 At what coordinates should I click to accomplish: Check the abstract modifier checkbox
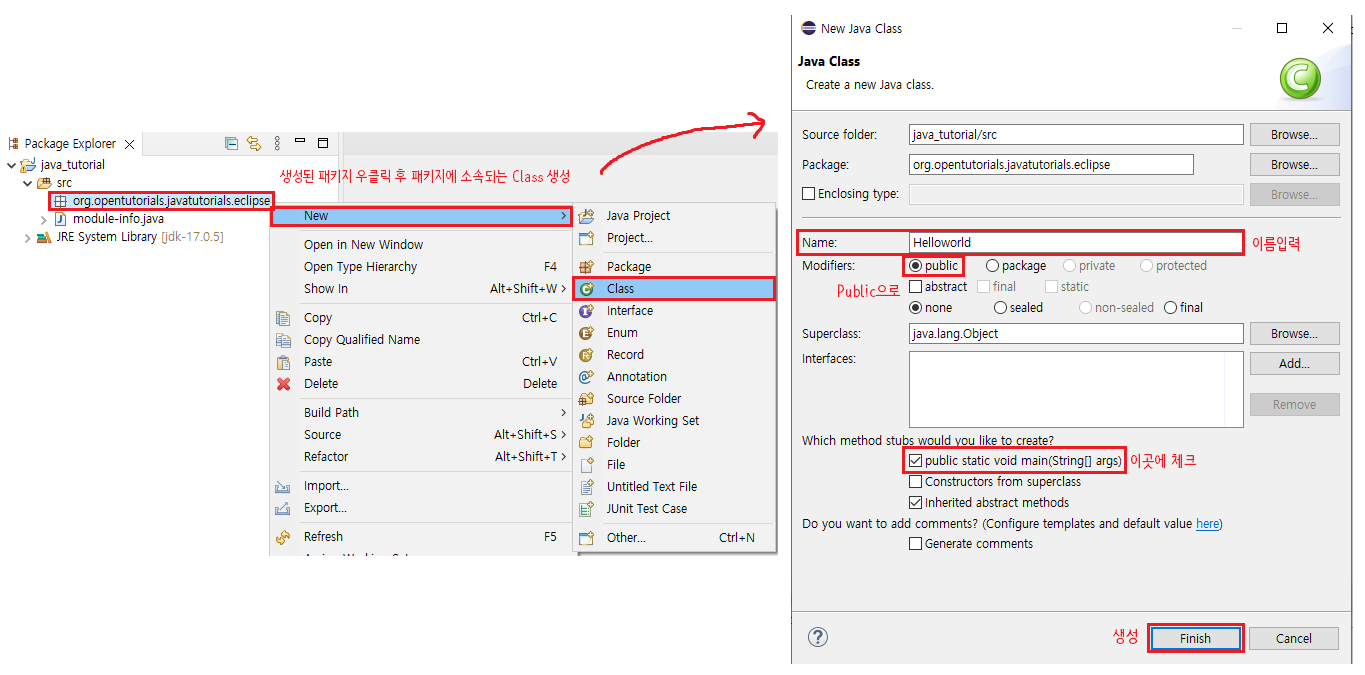click(916, 287)
